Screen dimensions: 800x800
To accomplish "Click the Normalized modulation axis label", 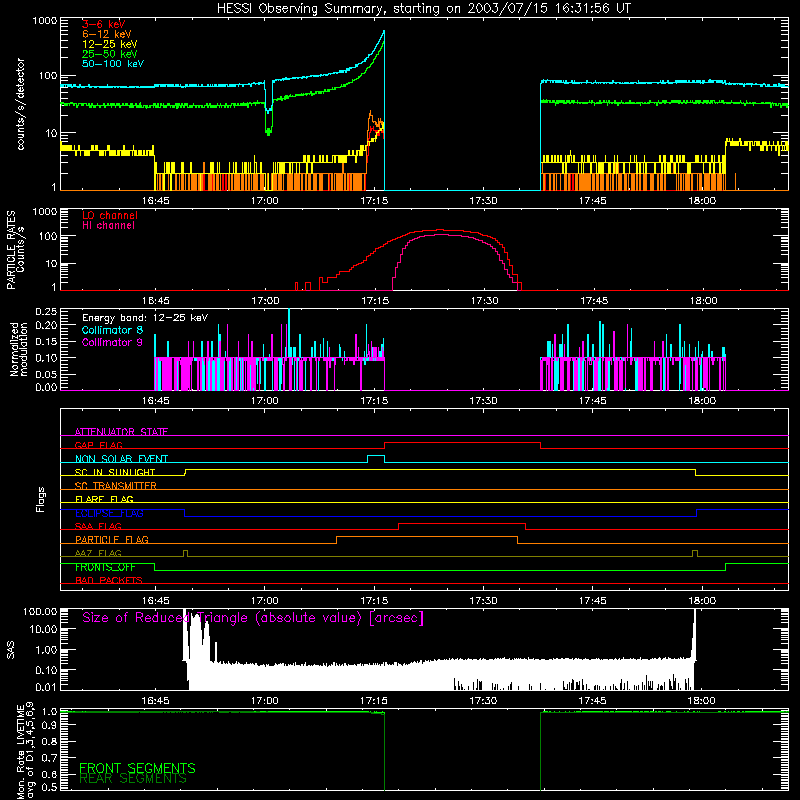I will coord(19,349).
